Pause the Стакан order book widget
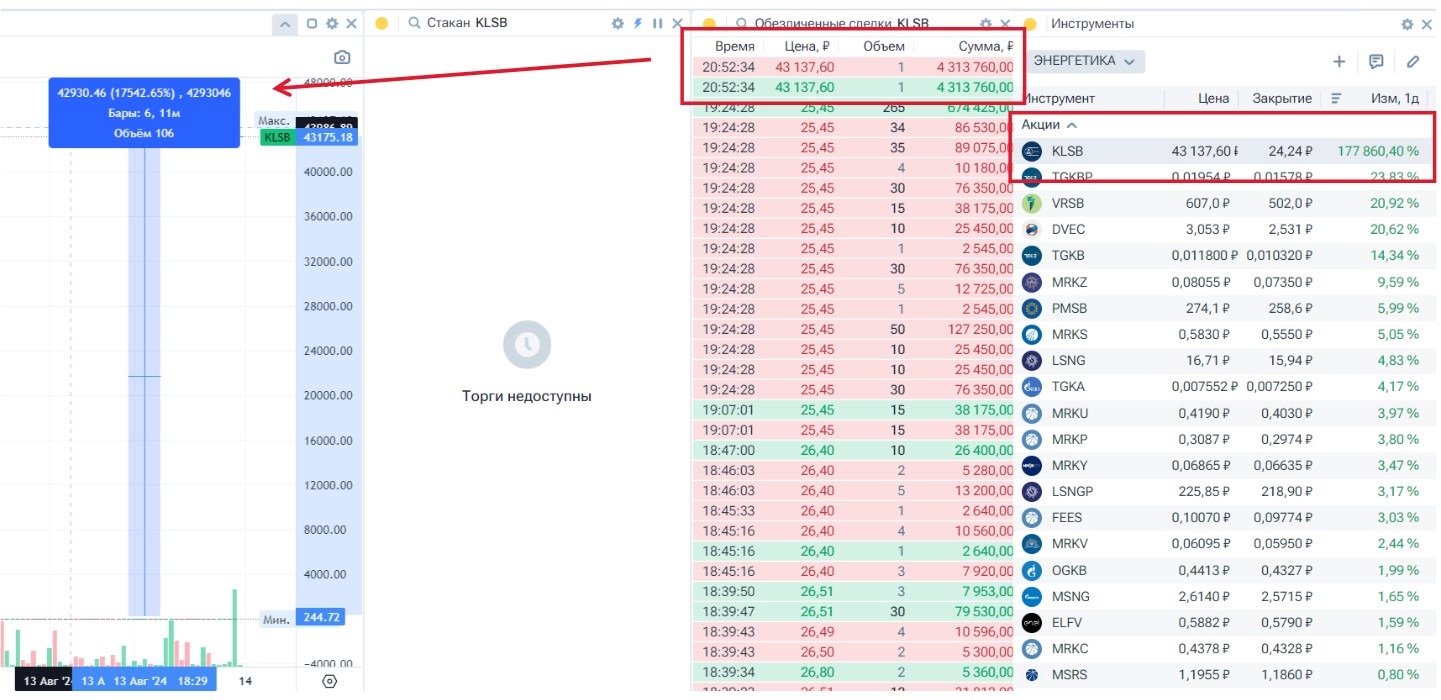1441x700 pixels. coord(657,23)
